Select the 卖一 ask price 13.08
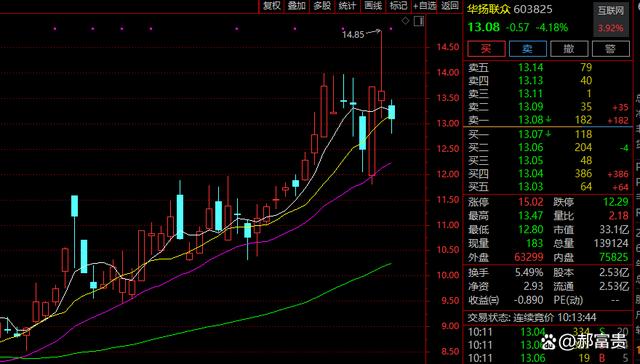This screenshot has width=640, height=364. [x=531, y=120]
